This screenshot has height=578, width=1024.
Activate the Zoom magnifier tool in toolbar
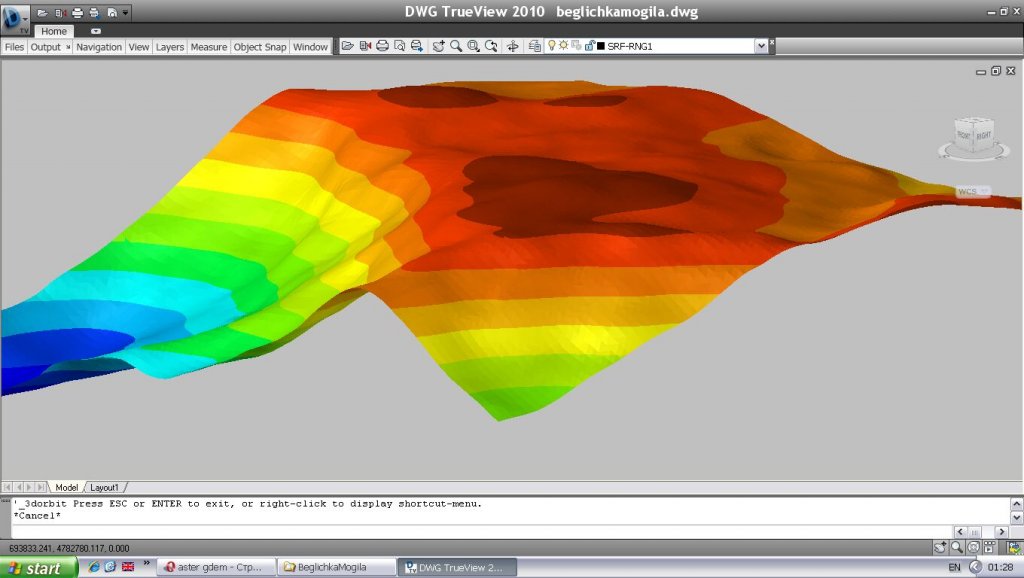(x=456, y=46)
